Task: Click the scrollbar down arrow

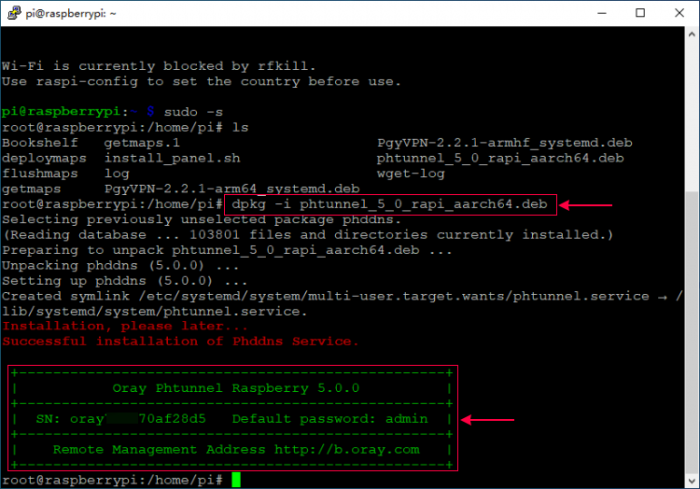Action: tap(692, 481)
